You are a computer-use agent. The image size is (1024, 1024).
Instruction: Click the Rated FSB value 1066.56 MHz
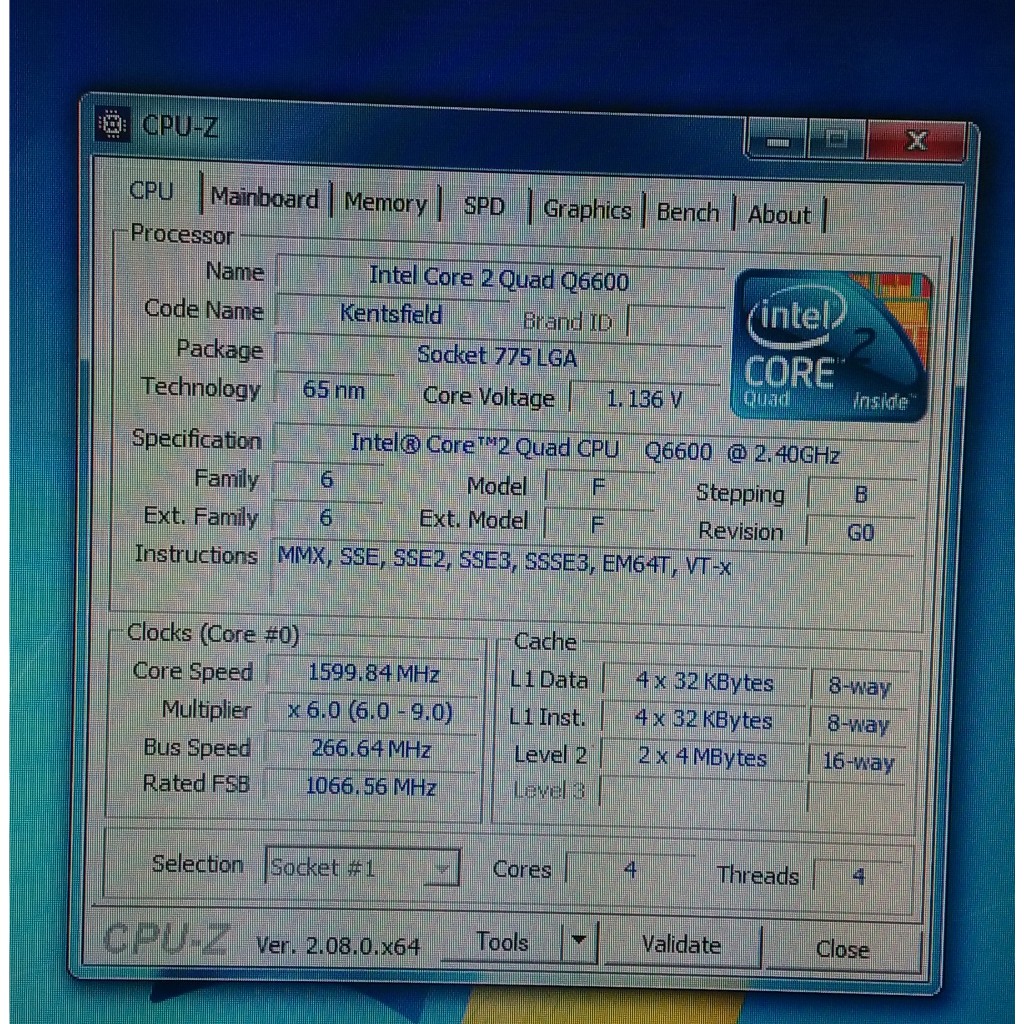[371, 786]
